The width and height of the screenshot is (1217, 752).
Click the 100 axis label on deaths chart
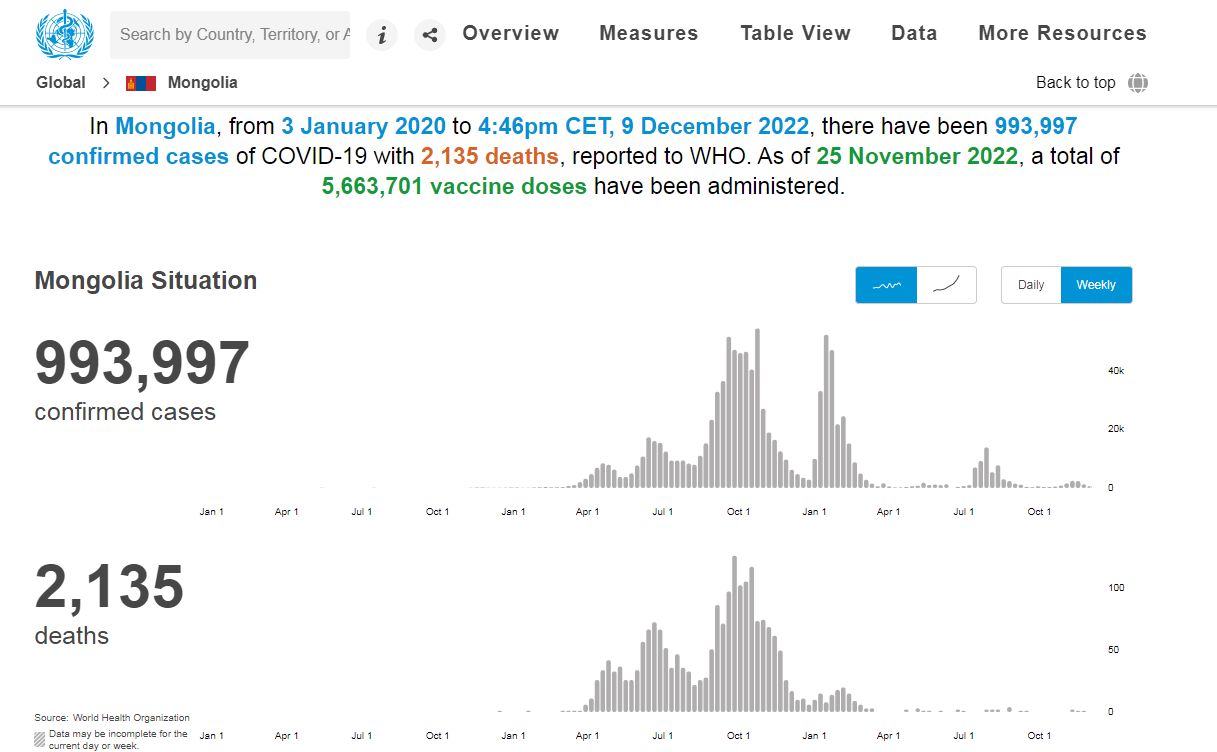pyautogui.click(x=1116, y=588)
